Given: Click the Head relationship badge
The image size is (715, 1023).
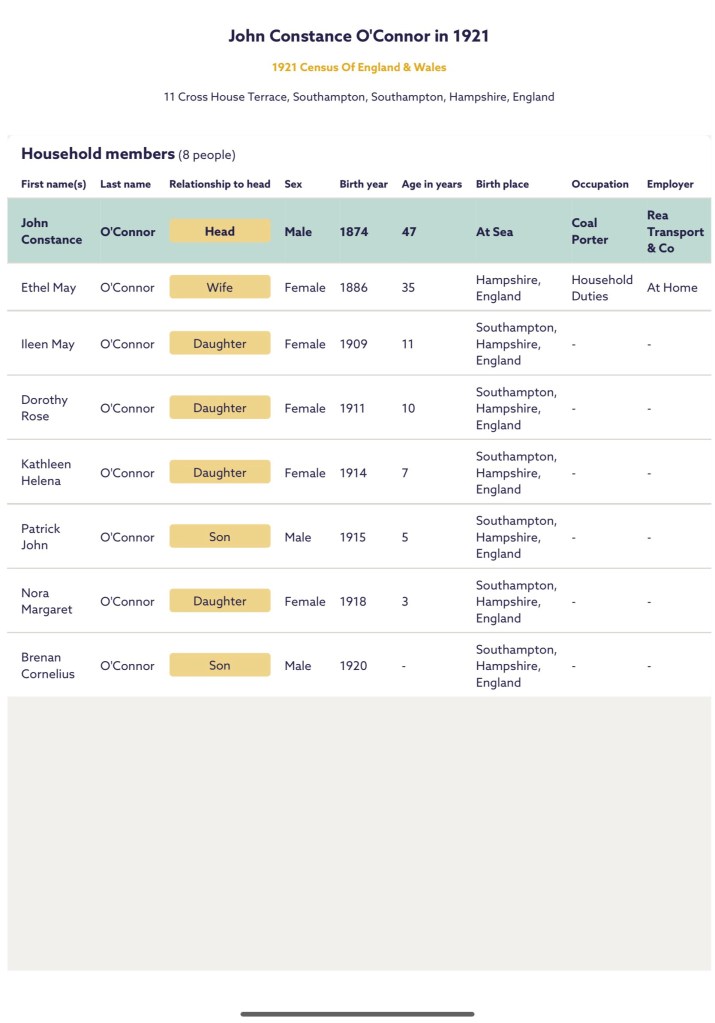Looking at the screenshot, I should 220,231.
